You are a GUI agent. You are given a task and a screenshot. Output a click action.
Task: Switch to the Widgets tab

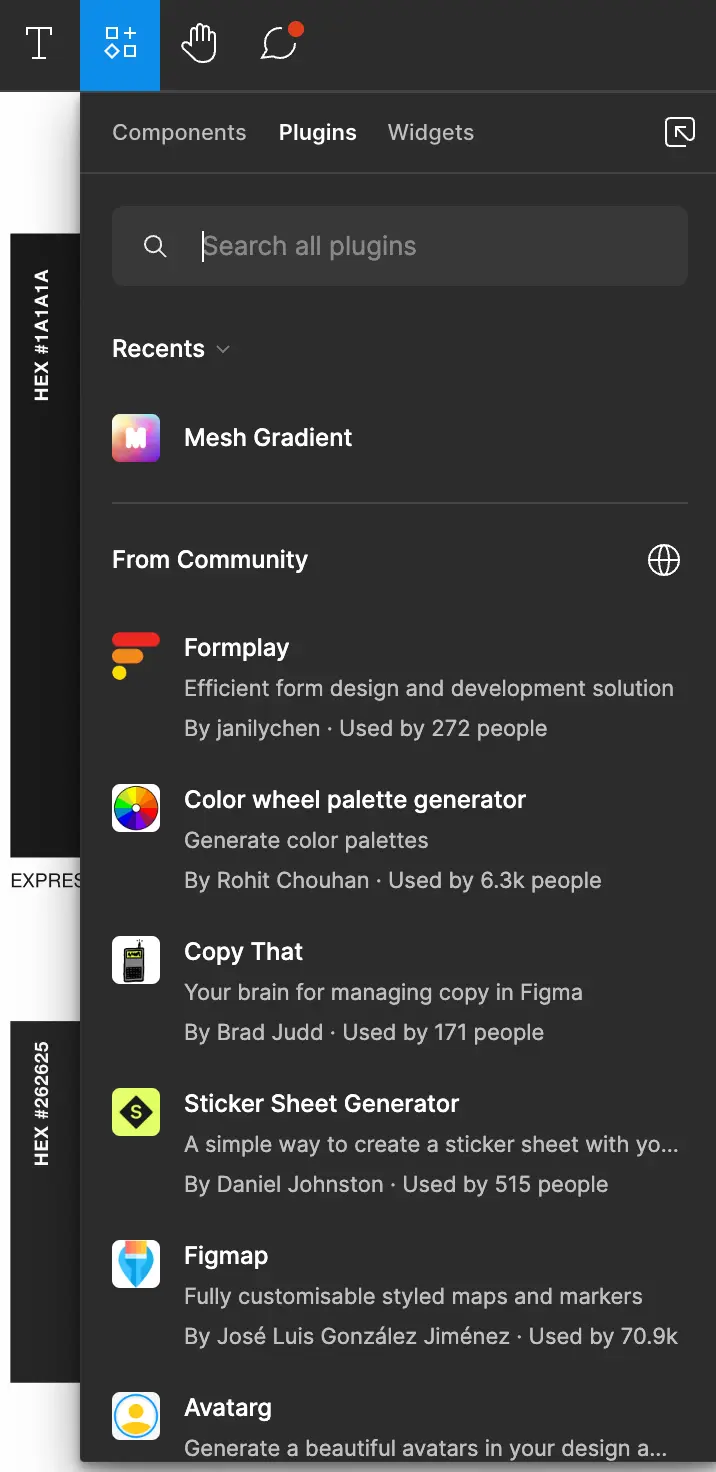click(430, 132)
